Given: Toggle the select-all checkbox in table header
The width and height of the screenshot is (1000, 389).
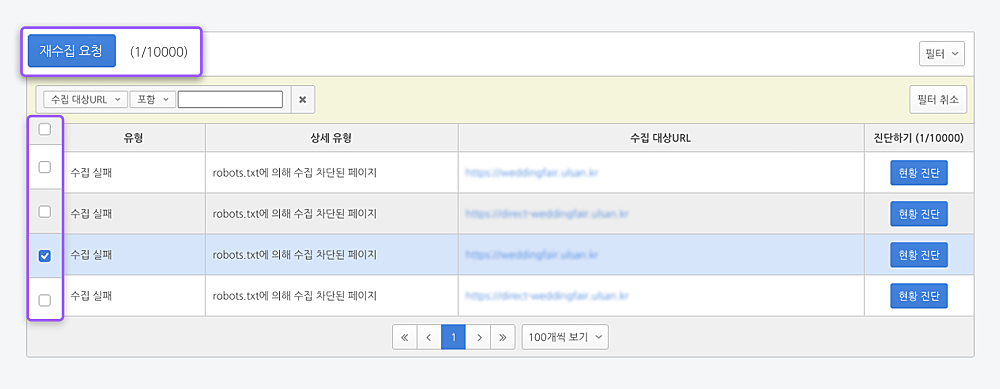Looking at the screenshot, I should 45,129.
